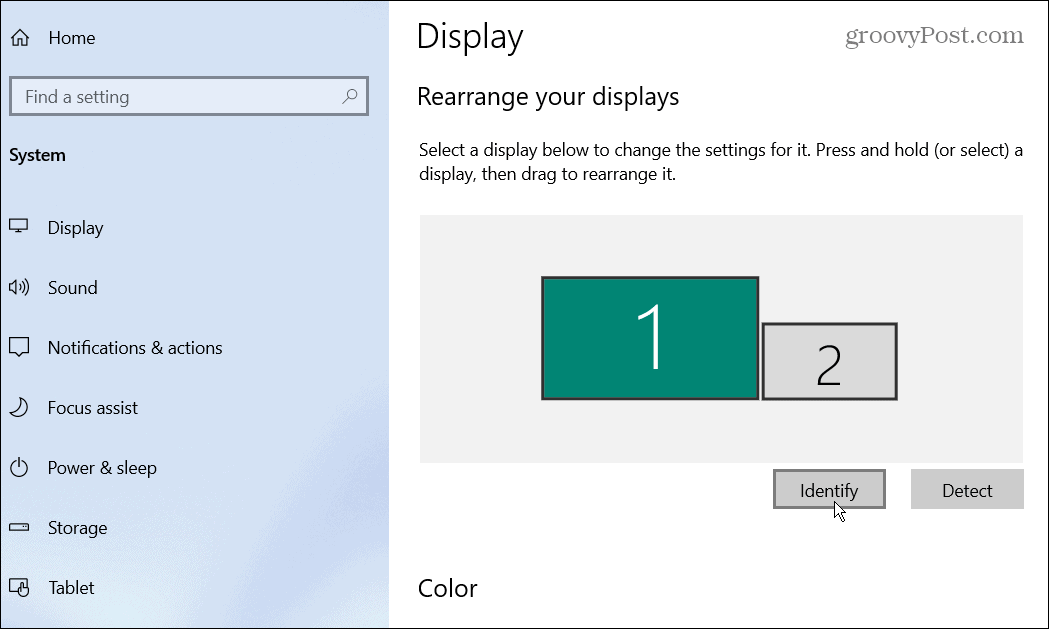The height and width of the screenshot is (629, 1049).
Task: Click the Power & sleep icon
Action: pos(19,467)
